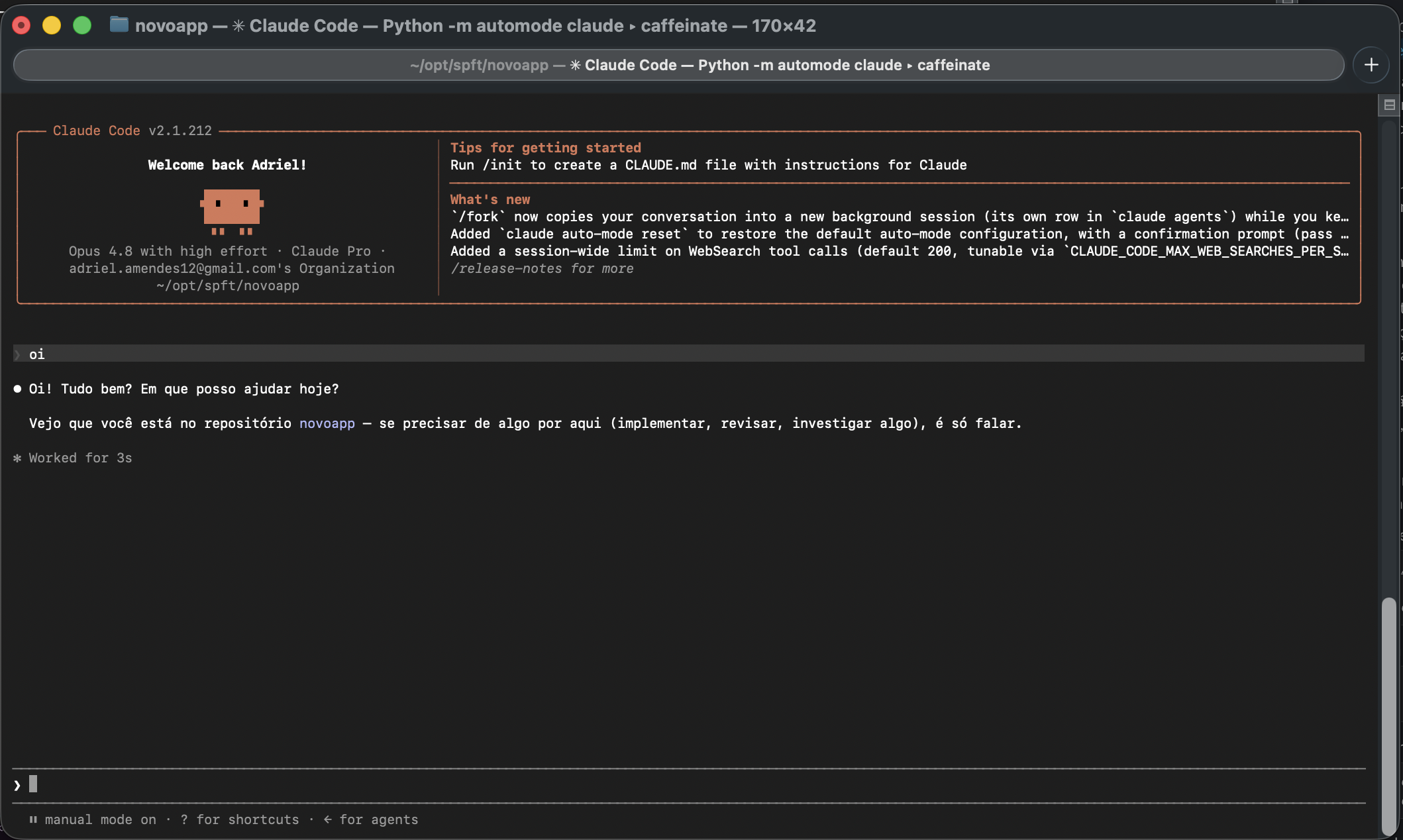Click the 'manual mode on' status text

[x=101, y=819]
